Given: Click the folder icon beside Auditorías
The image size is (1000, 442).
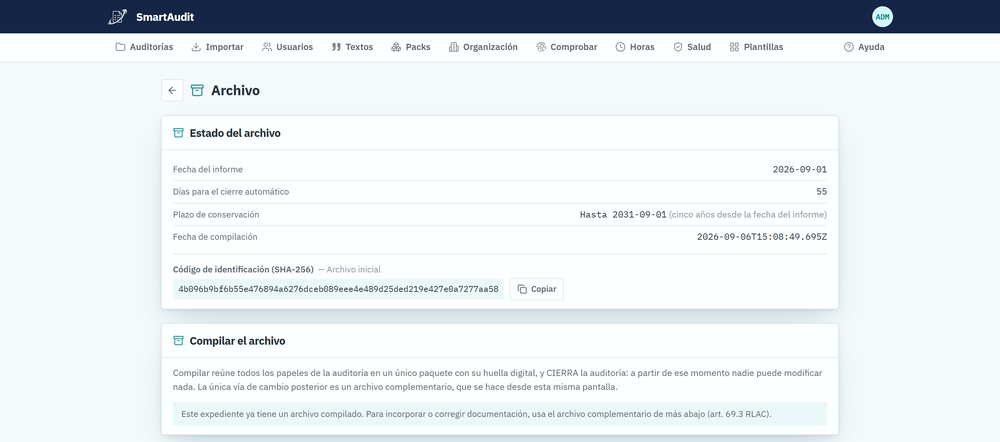Looking at the screenshot, I should pos(120,47).
